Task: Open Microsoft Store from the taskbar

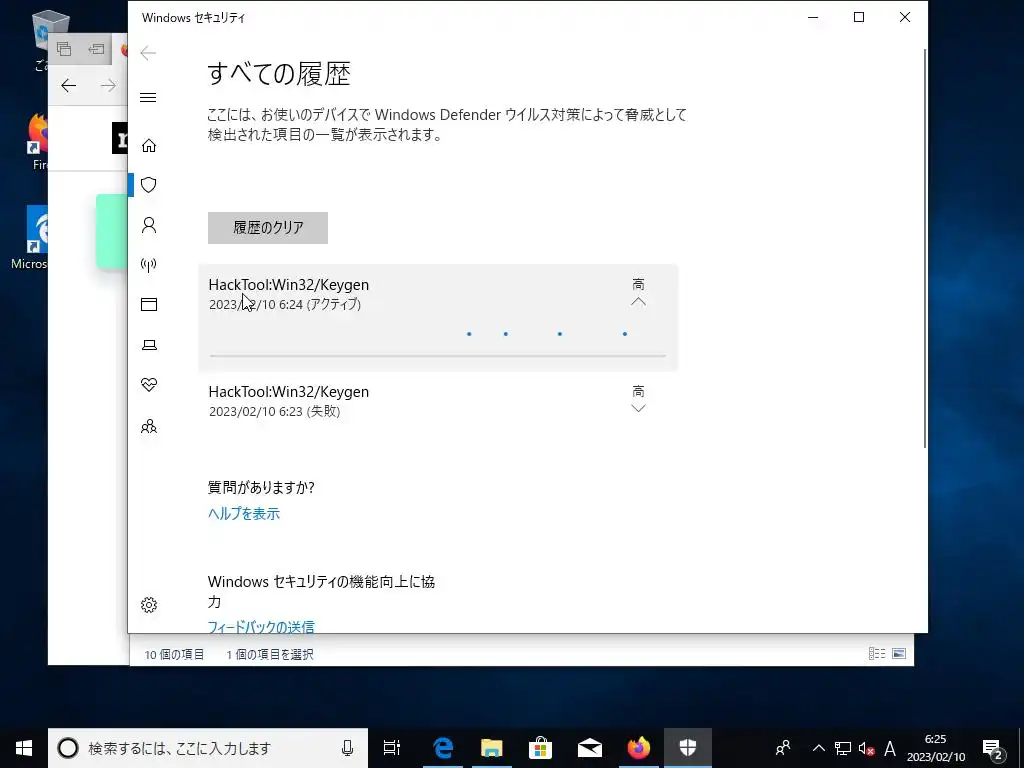Action: pos(541,748)
